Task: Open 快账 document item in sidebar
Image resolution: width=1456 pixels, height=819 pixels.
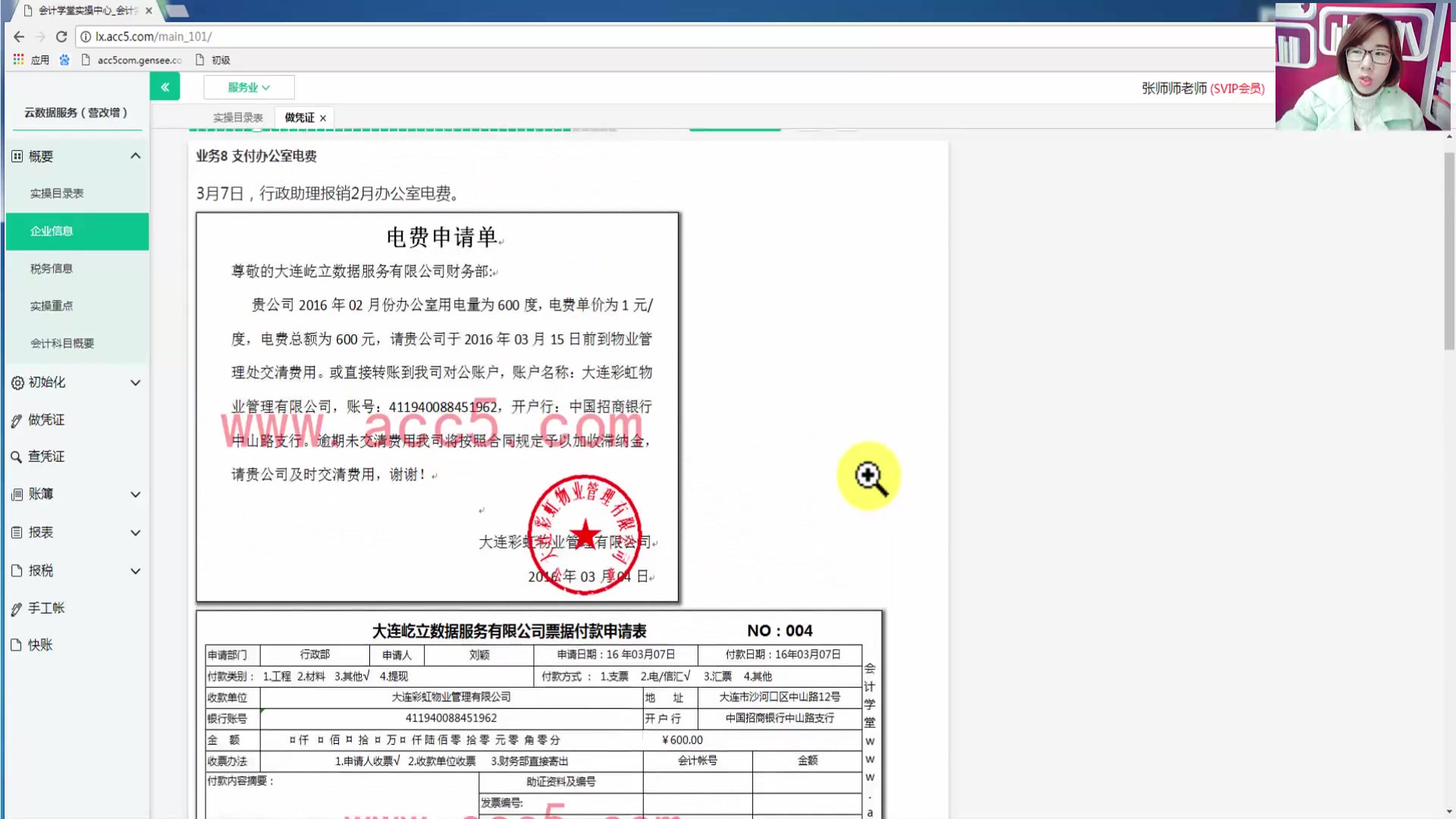Action: point(39,645)
